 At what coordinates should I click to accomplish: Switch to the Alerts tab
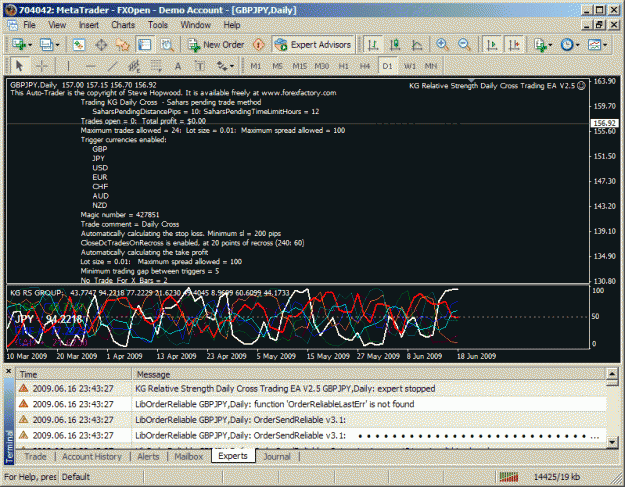(x=148, y=456)
